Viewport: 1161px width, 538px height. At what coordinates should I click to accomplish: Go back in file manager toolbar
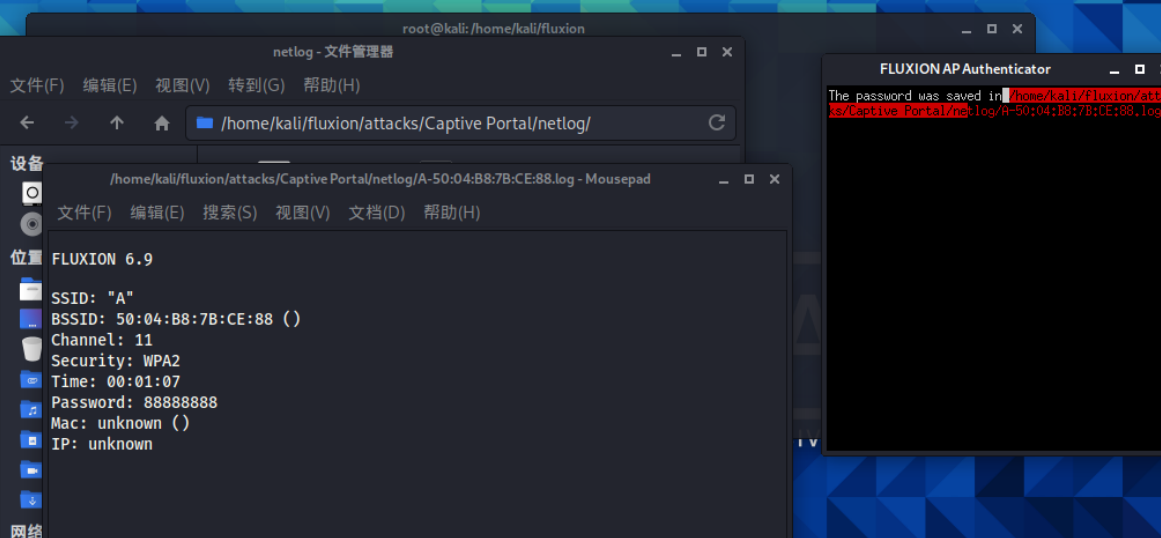pos(27,123)
